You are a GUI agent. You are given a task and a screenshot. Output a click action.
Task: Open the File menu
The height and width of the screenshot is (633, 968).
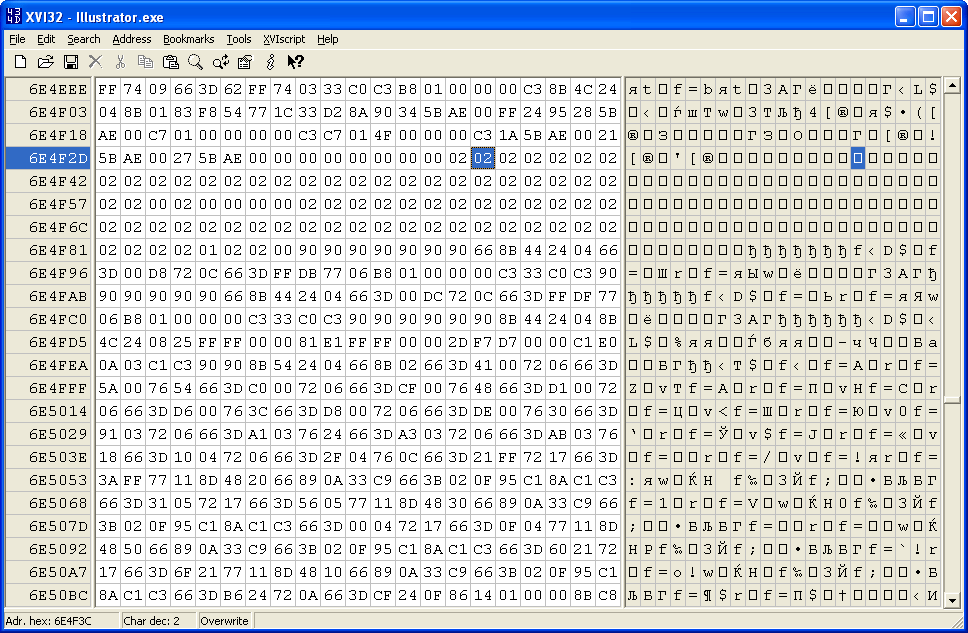pos(17,39)
